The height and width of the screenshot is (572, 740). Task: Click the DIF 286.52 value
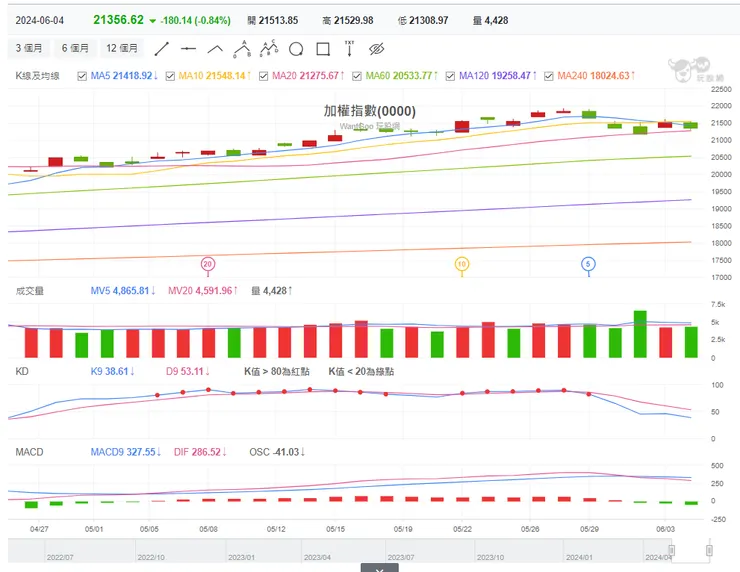[201, 452]
